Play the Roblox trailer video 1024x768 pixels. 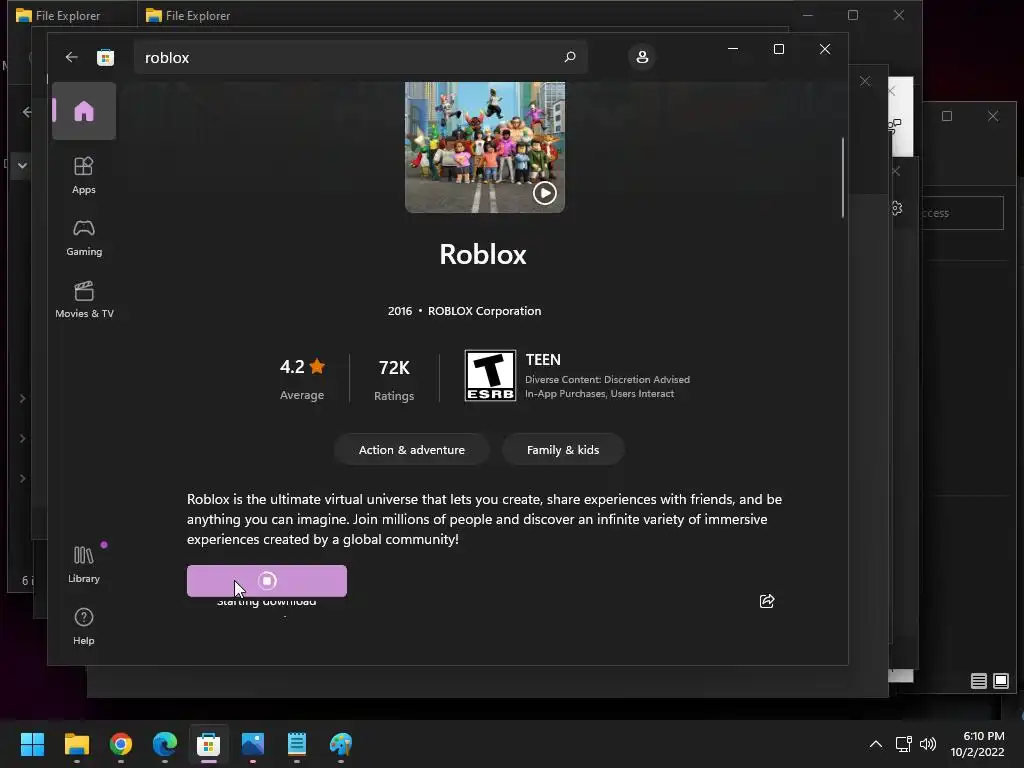(545, 193)
